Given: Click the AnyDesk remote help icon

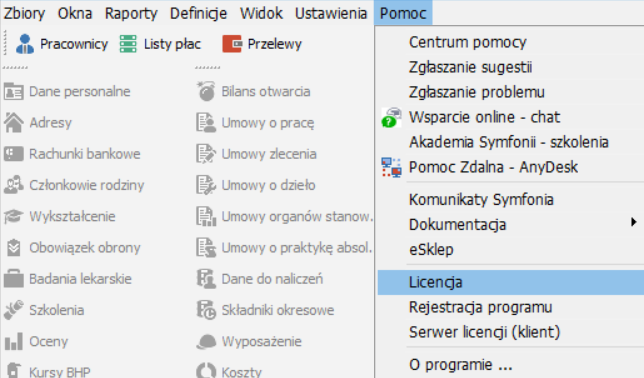Looking at the screenshot, I should (391, 168).
